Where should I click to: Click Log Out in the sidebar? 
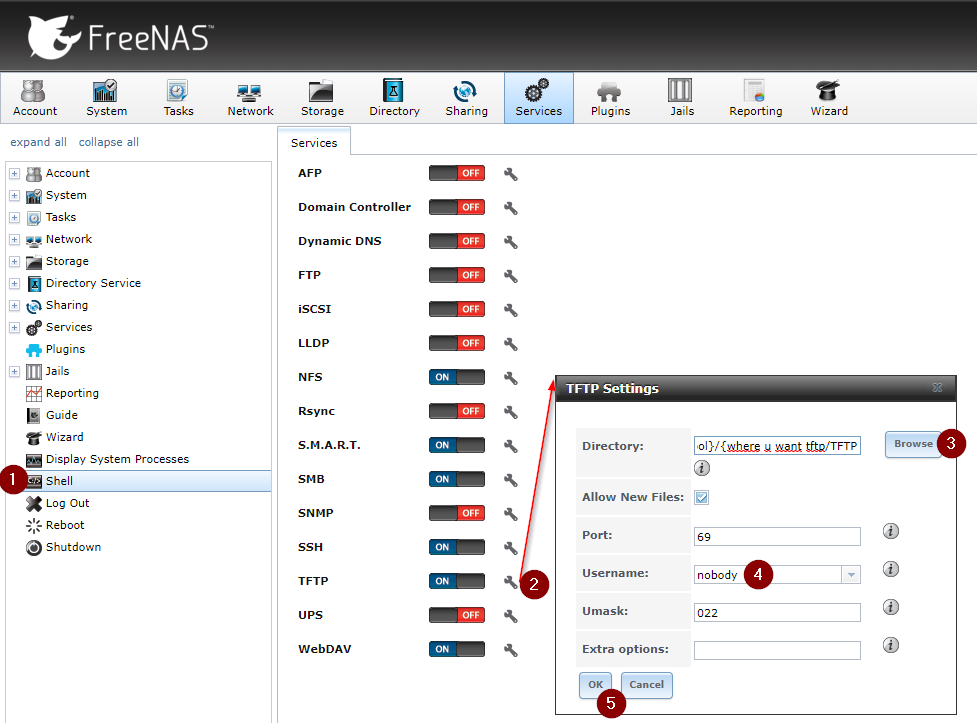(67, 504)
